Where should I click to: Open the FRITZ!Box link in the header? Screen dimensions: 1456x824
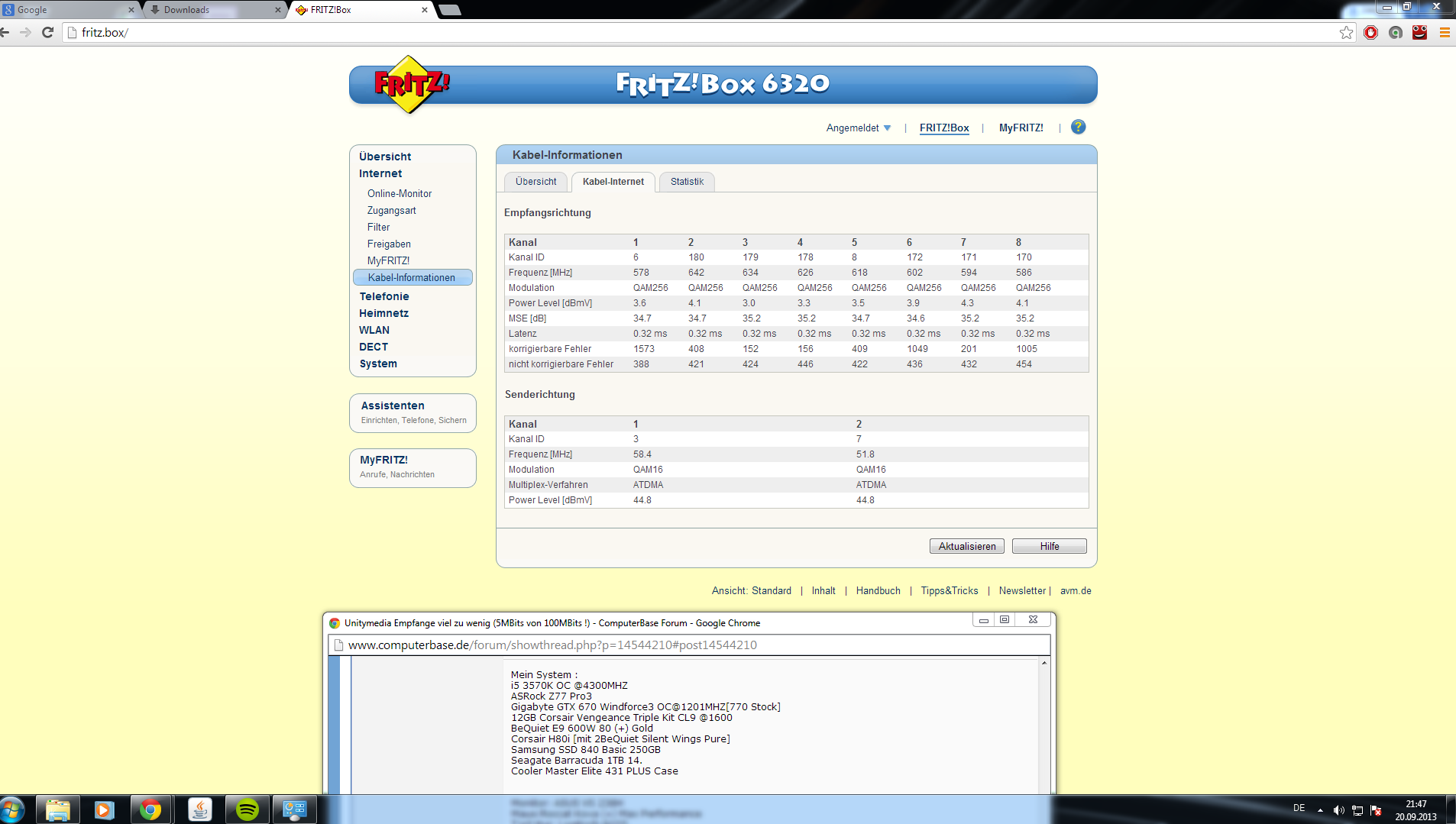(944, 128)
